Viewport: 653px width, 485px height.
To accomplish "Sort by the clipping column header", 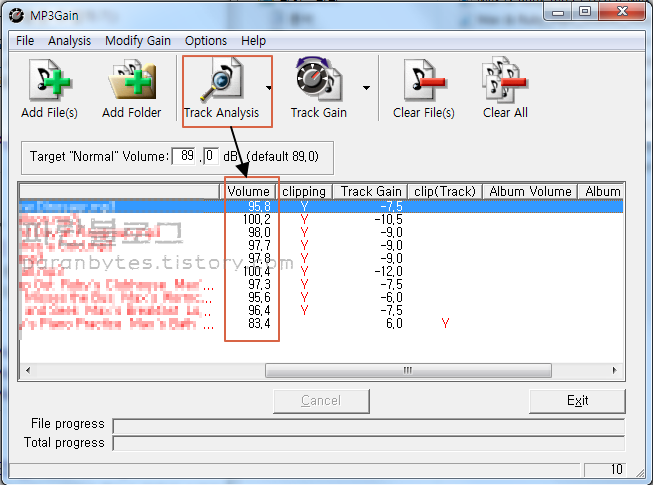I will tap(304, 192).
